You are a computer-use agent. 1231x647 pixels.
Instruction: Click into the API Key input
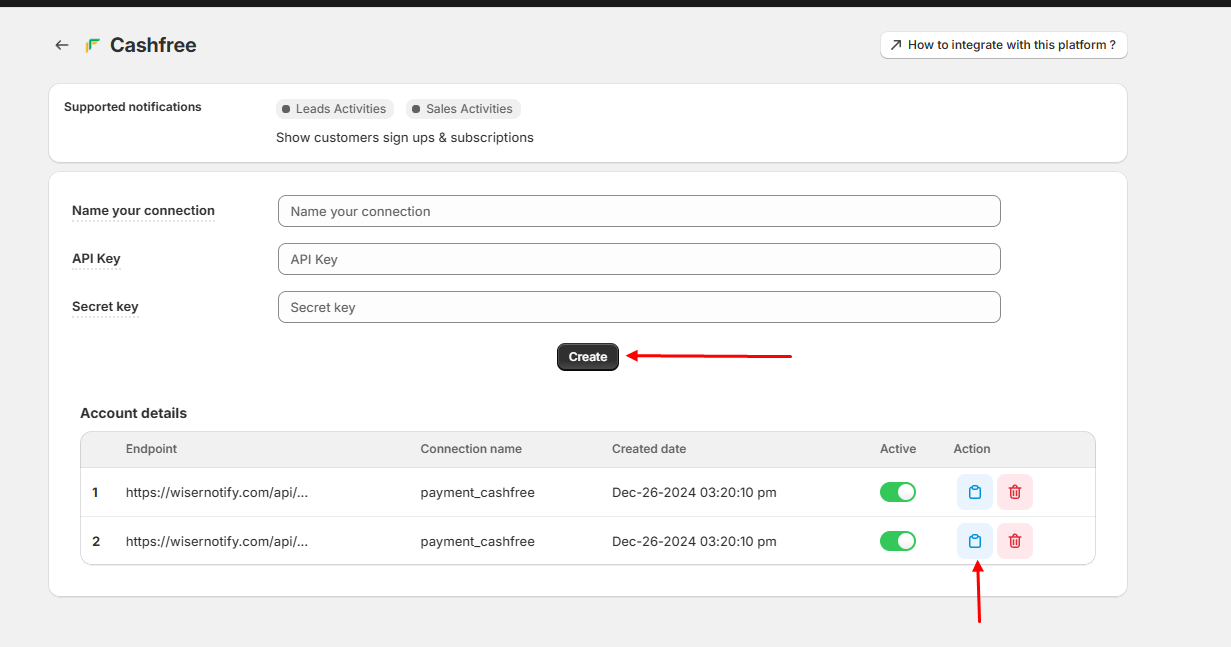[639, 259]
